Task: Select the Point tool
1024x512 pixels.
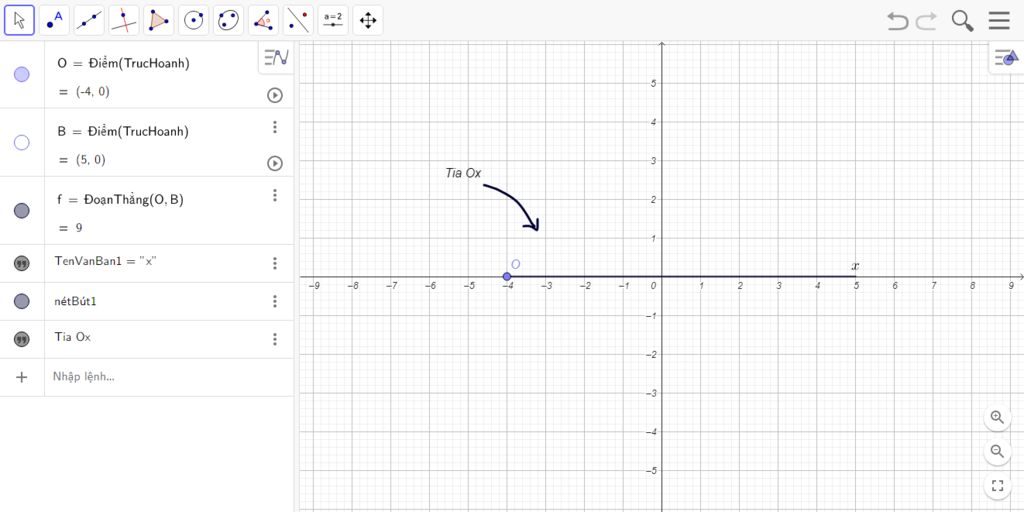Action: coord(54,20)
